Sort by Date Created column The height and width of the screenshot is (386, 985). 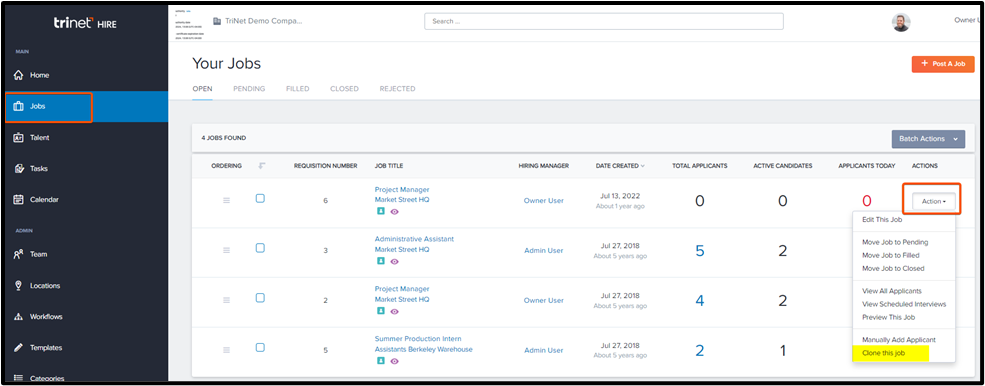click(x=620, y=166)
